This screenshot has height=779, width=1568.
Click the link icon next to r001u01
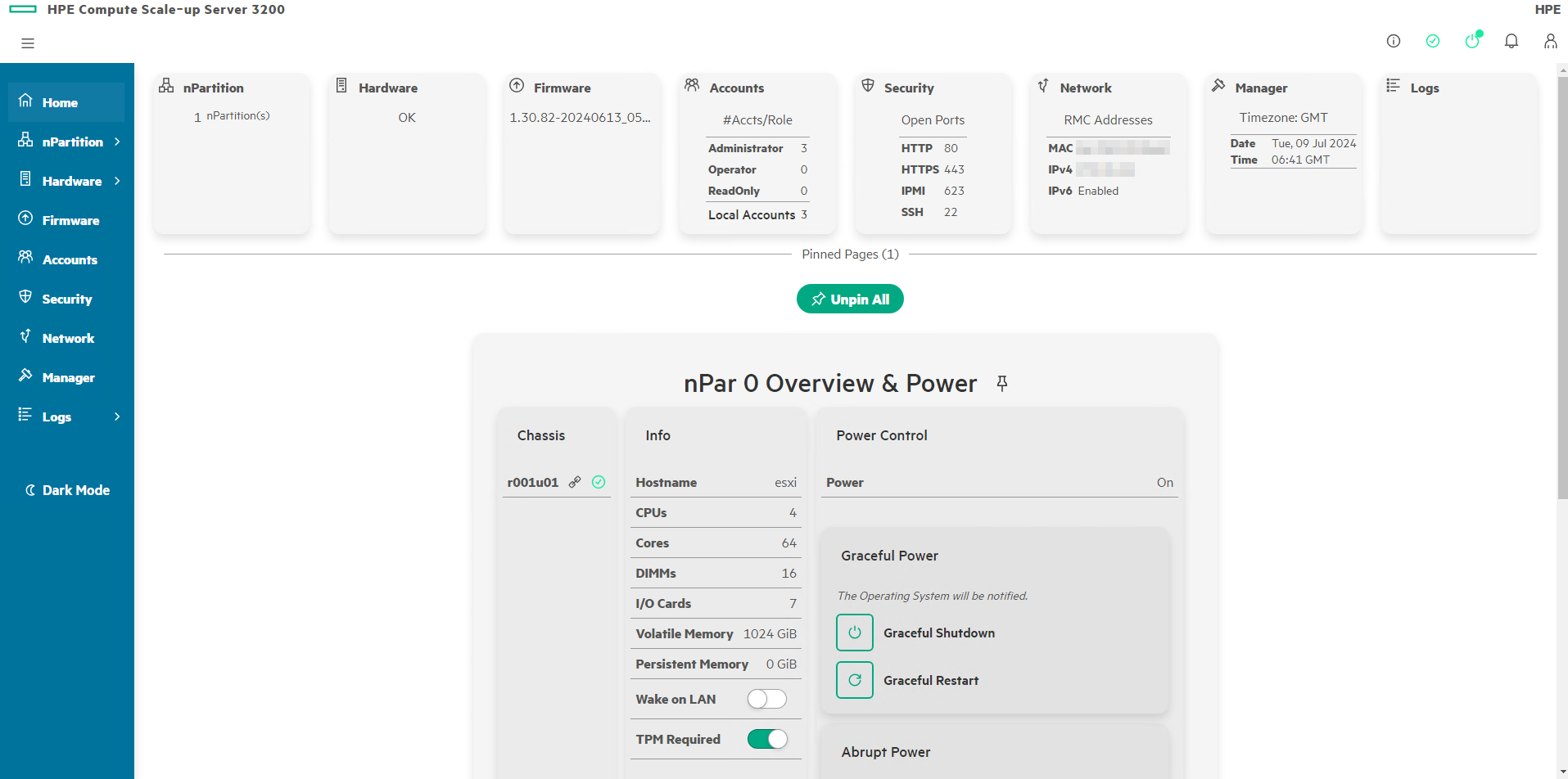(x=575, y=482)
